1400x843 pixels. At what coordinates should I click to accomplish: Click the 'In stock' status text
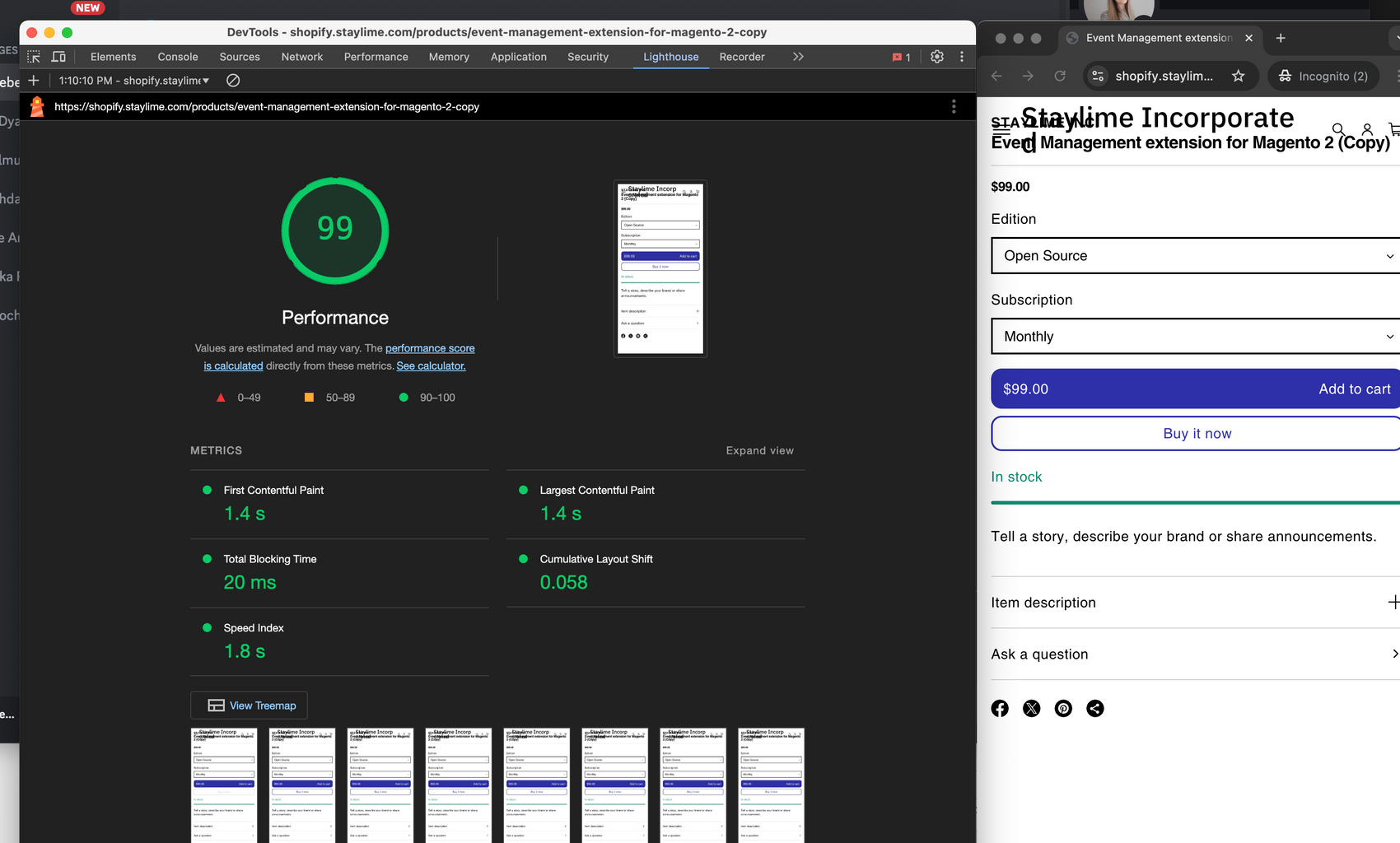(x=1016, y=477)
